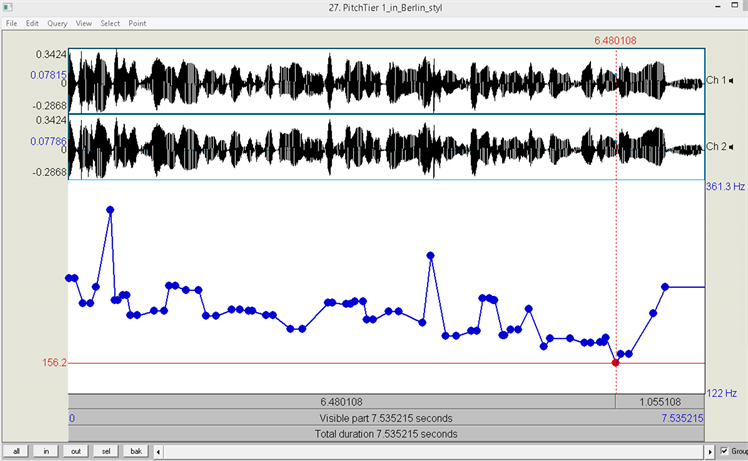Play the 'Visible part 7.535215 seconds' bar

coord(387,418)
